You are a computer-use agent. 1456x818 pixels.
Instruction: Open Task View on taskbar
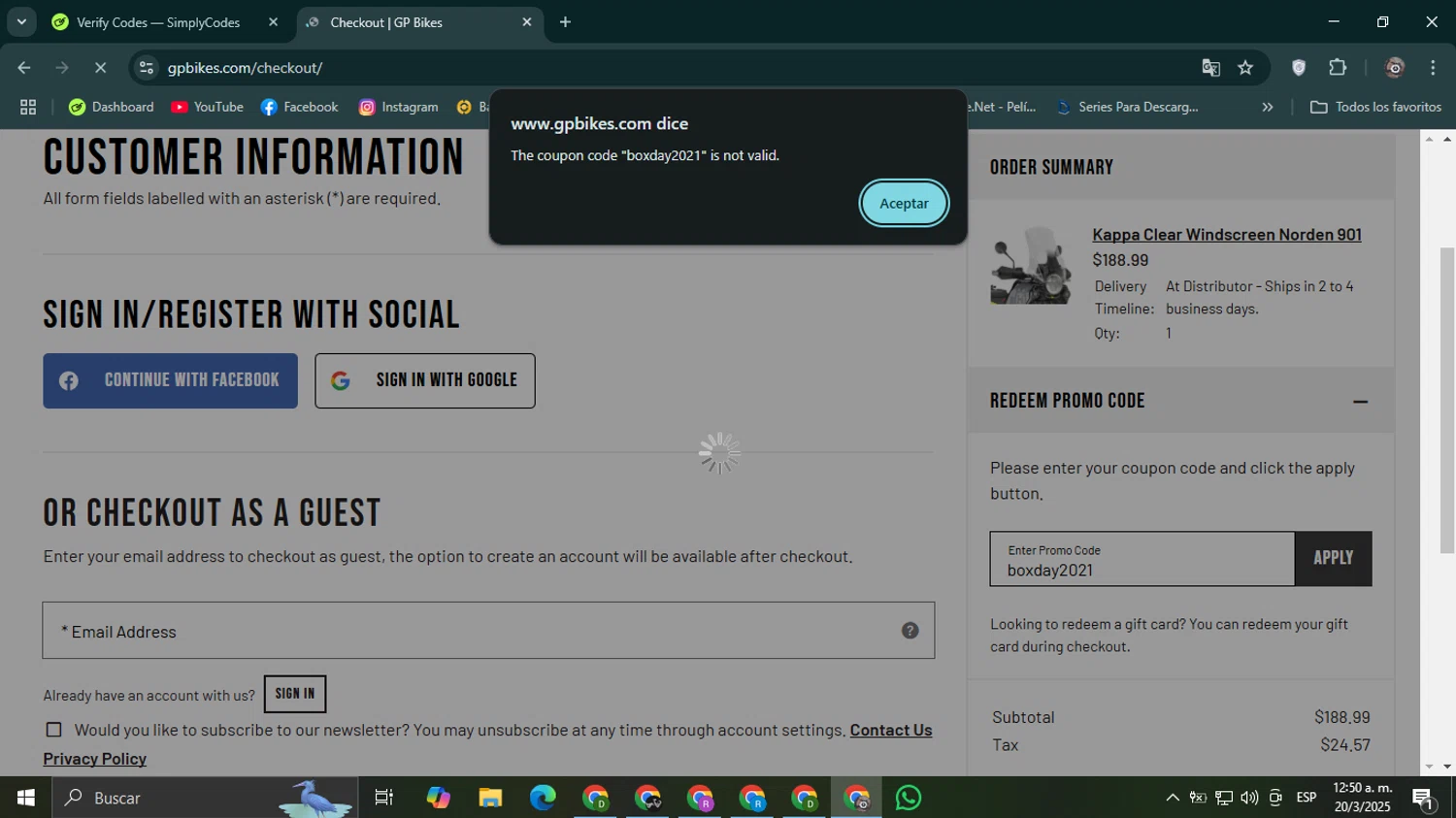384,798
